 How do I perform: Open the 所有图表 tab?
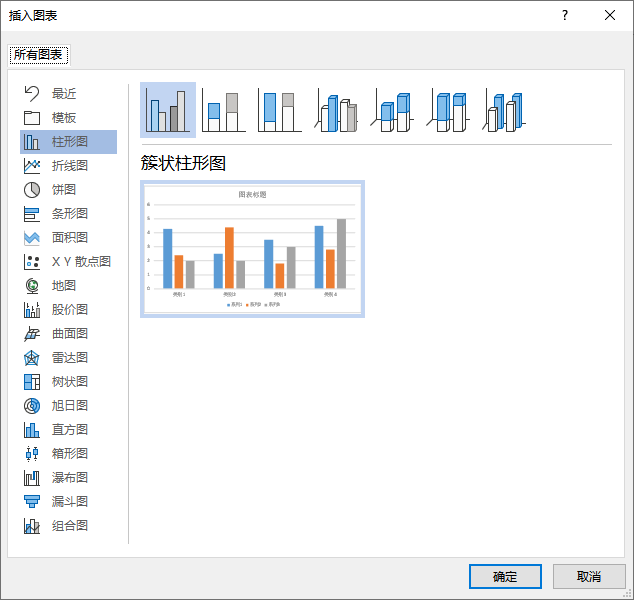click(39, 55)
